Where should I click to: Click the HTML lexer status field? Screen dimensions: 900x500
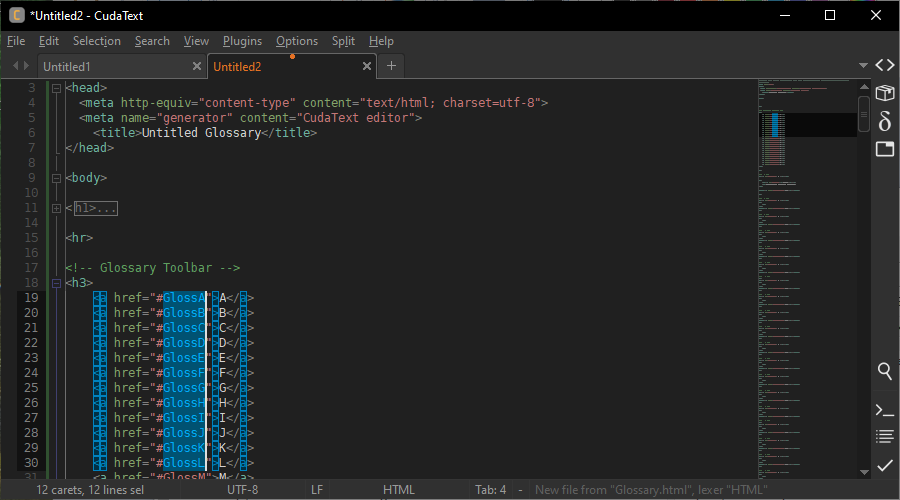tap(398, 490)
